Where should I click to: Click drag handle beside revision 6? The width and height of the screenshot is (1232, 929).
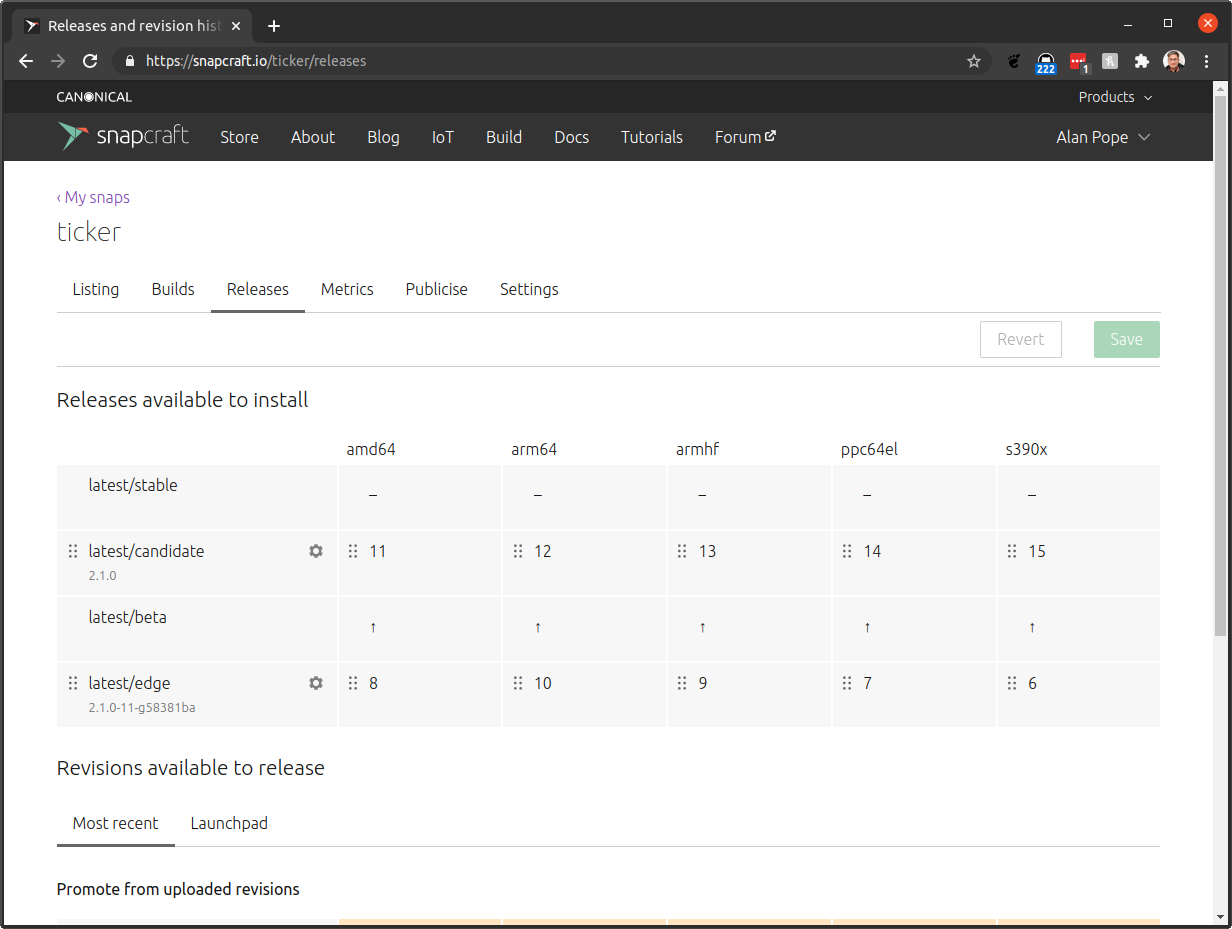[1012, 683]
